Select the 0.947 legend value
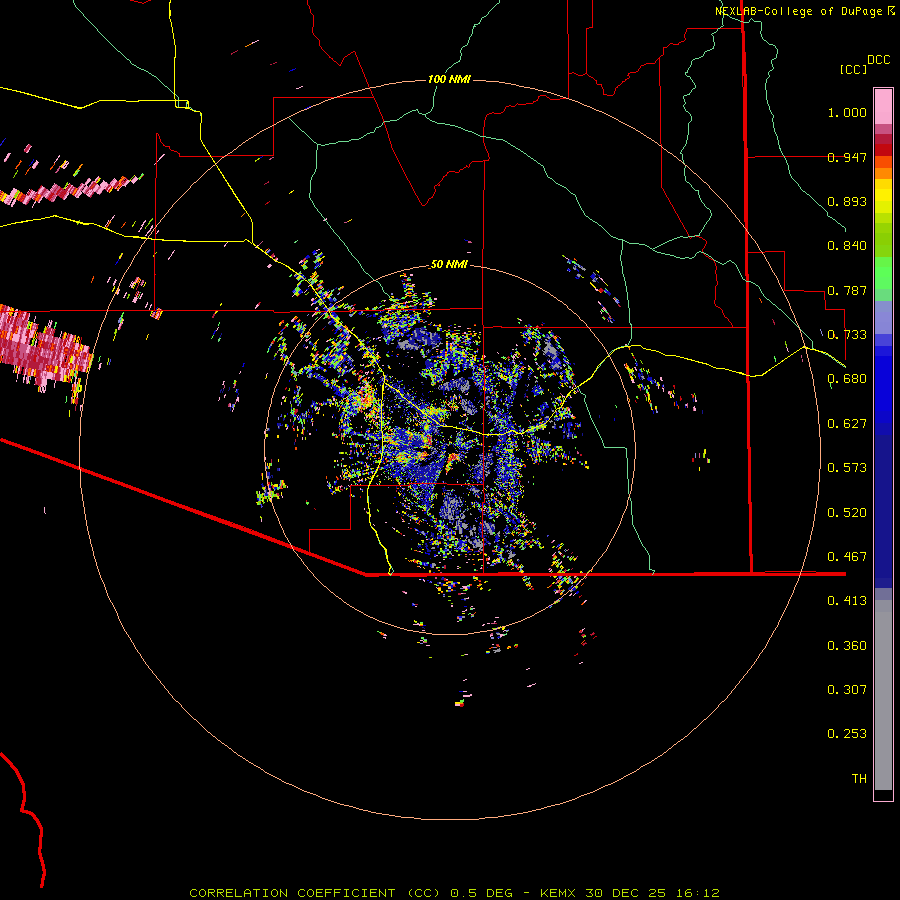This screenshot has width=900, height=900. click(x=847, y=157)
